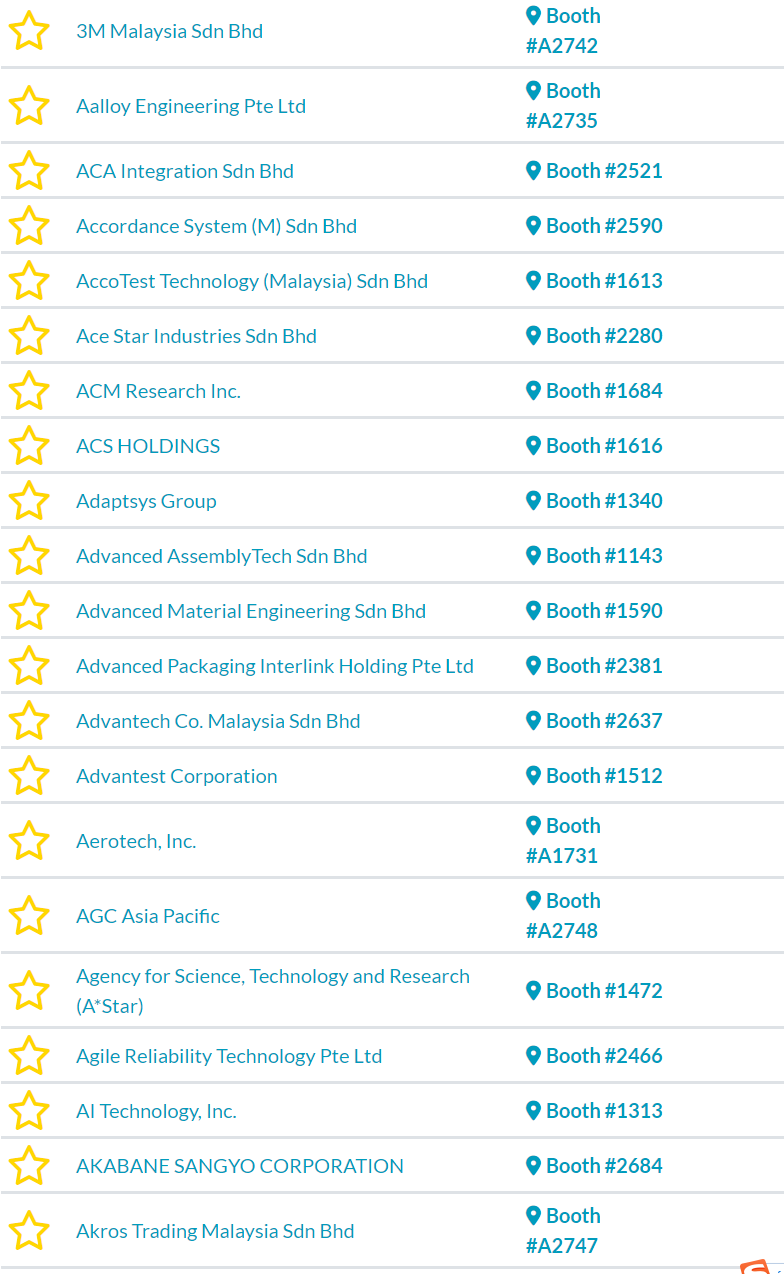
Task: Click the star beside AI Technology, Inc.
Action: coord(29,1111)
